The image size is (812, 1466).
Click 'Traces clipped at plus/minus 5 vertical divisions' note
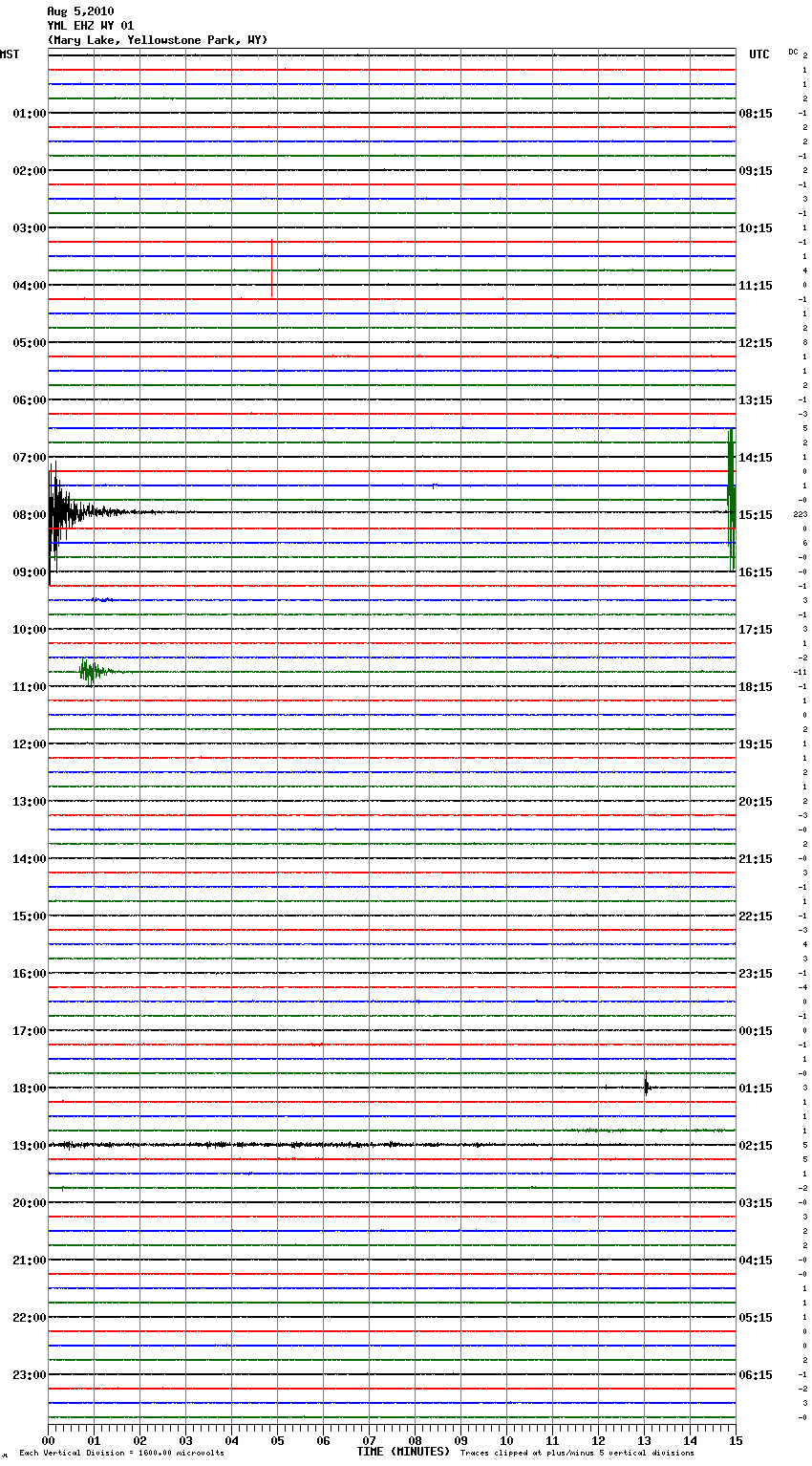[577, 1454]
